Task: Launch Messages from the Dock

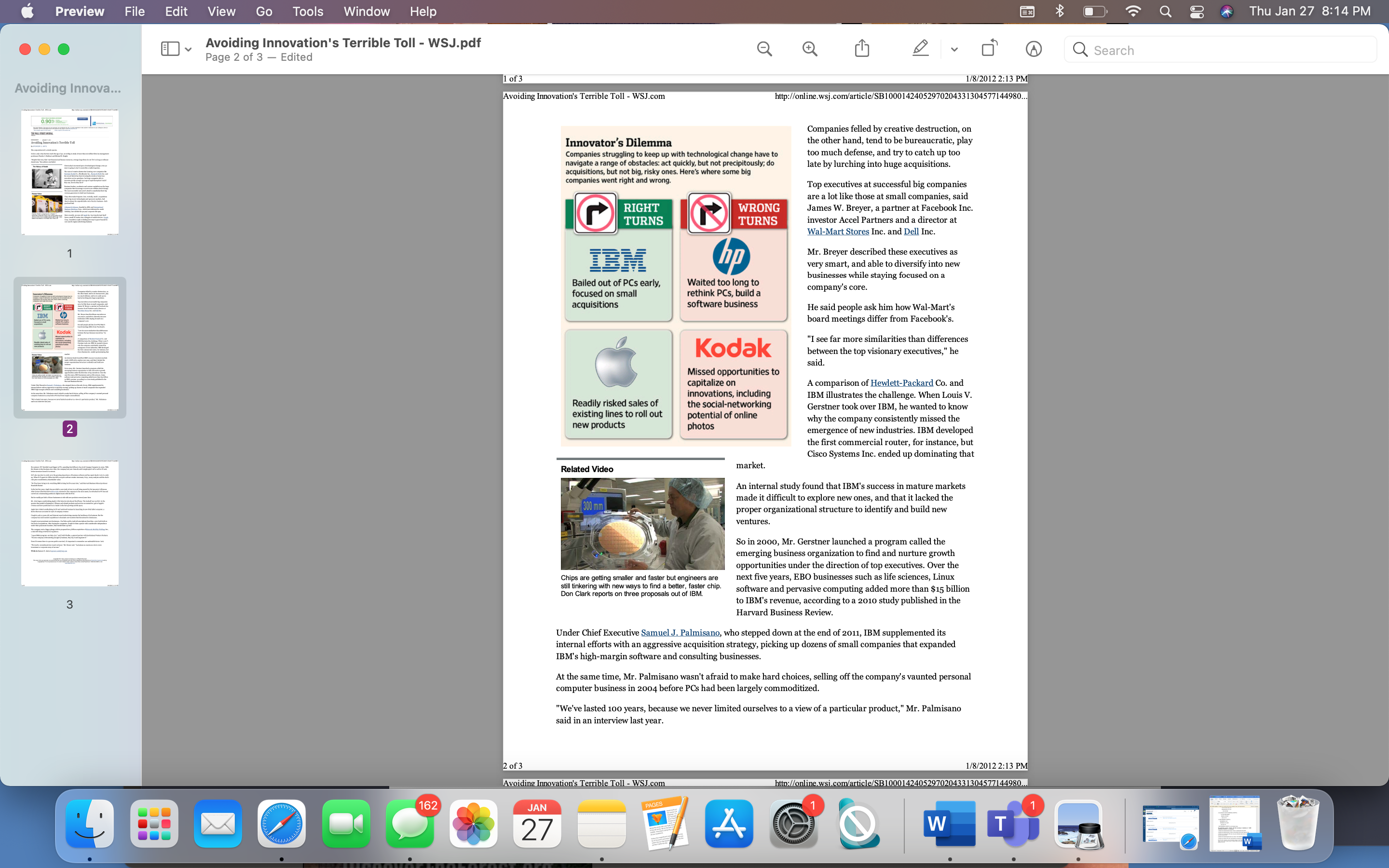Action: coord(410,824)
